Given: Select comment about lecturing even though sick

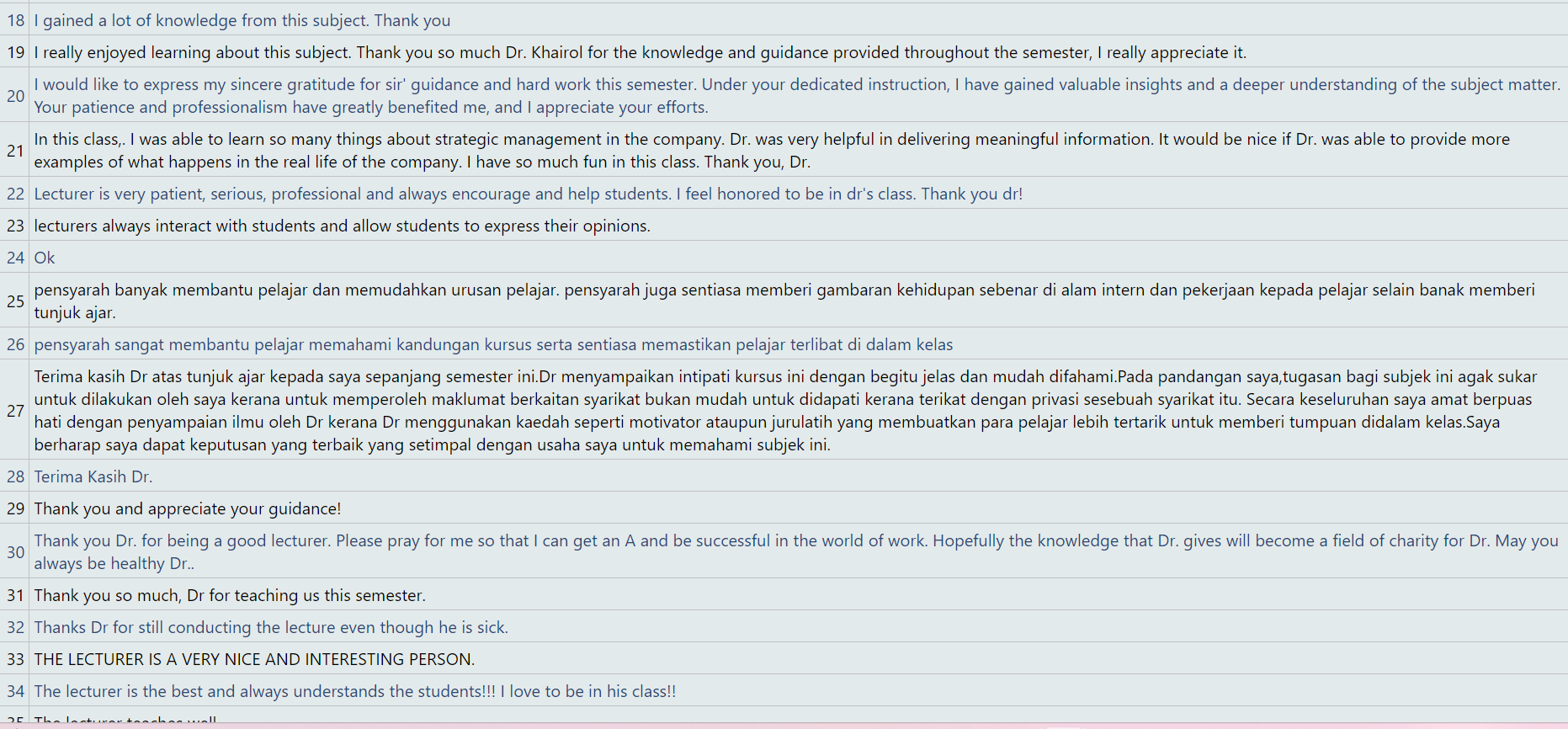Looking at the screenshot, I should 271,627.
